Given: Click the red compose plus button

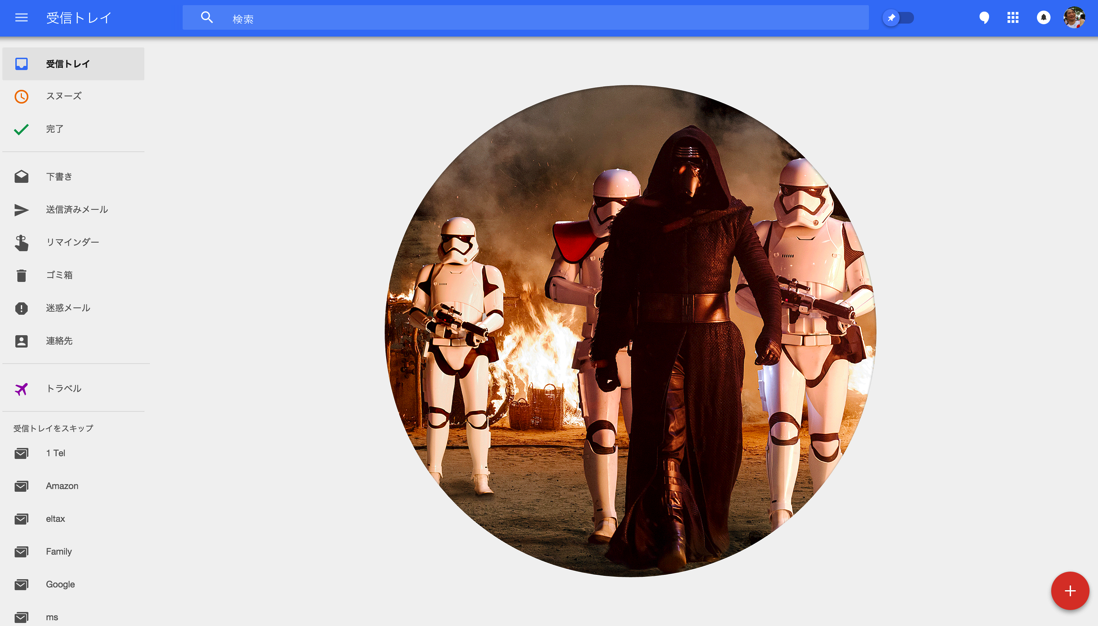Looking at the screenshot, I should pos(1070,591).
